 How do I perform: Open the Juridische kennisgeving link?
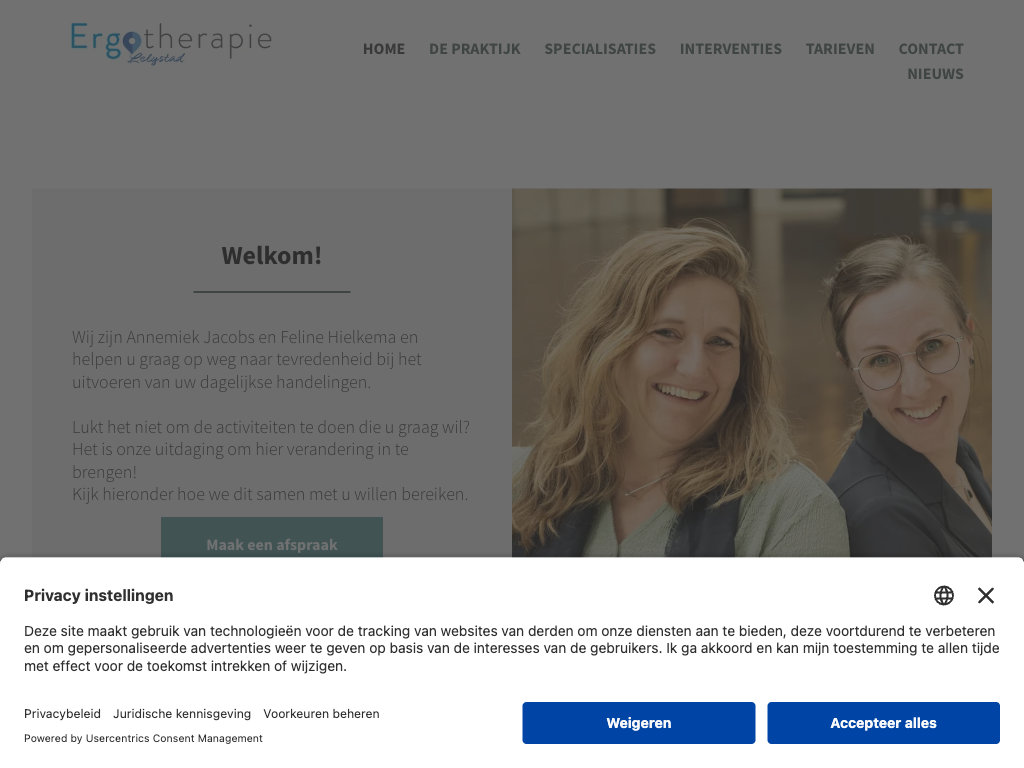(182, 714)
